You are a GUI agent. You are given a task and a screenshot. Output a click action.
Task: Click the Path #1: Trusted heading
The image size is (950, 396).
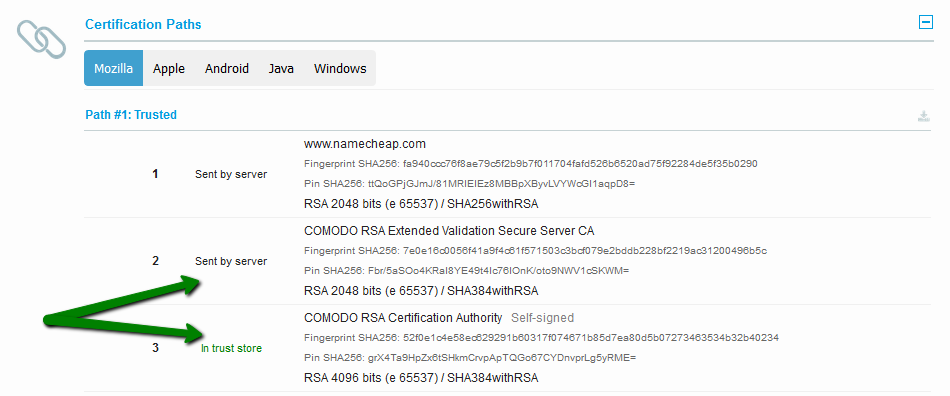tap(131, 114)
